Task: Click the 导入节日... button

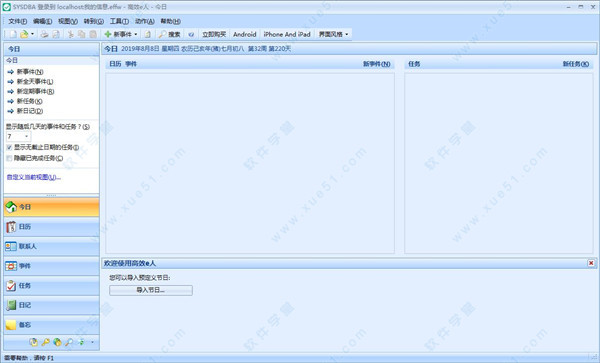Action: [151, 290]
